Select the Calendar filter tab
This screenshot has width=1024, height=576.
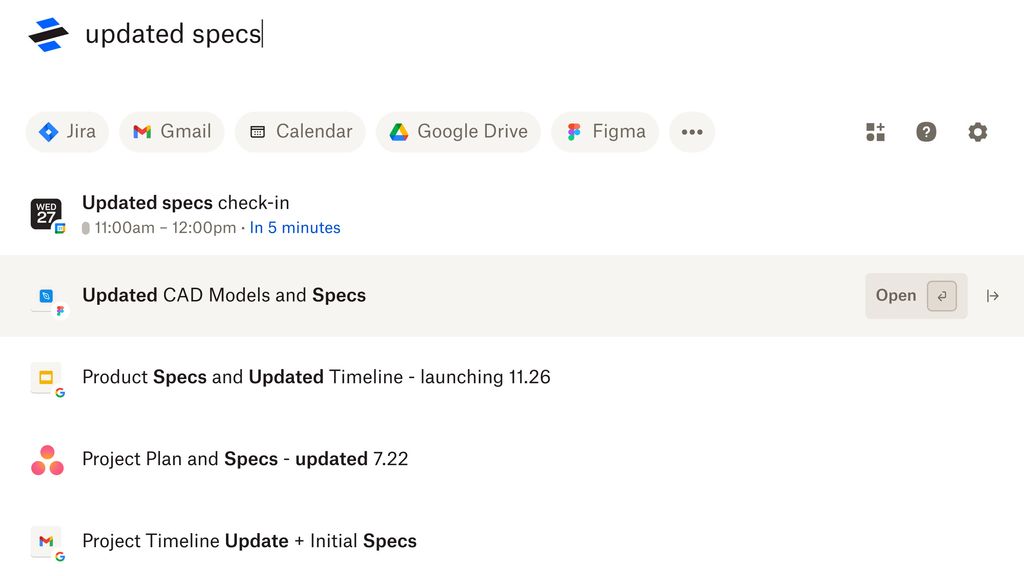300,131
